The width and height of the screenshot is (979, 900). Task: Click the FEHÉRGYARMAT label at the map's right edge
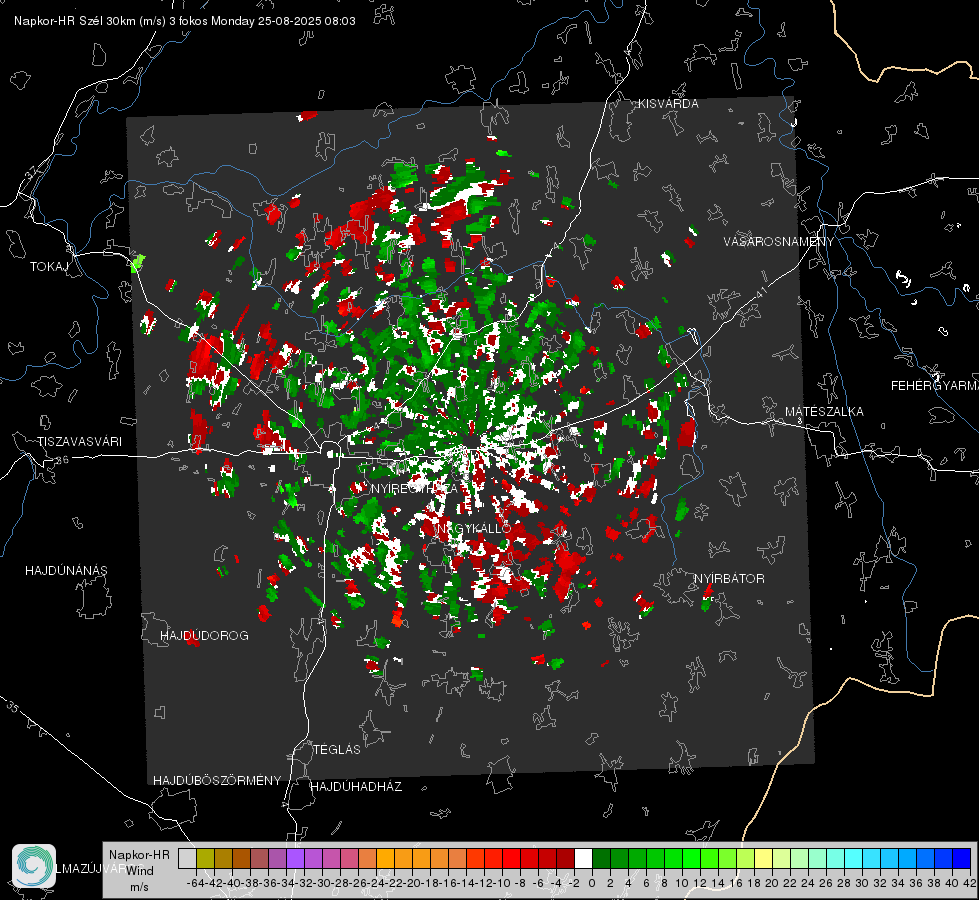[x=934, y=386]
